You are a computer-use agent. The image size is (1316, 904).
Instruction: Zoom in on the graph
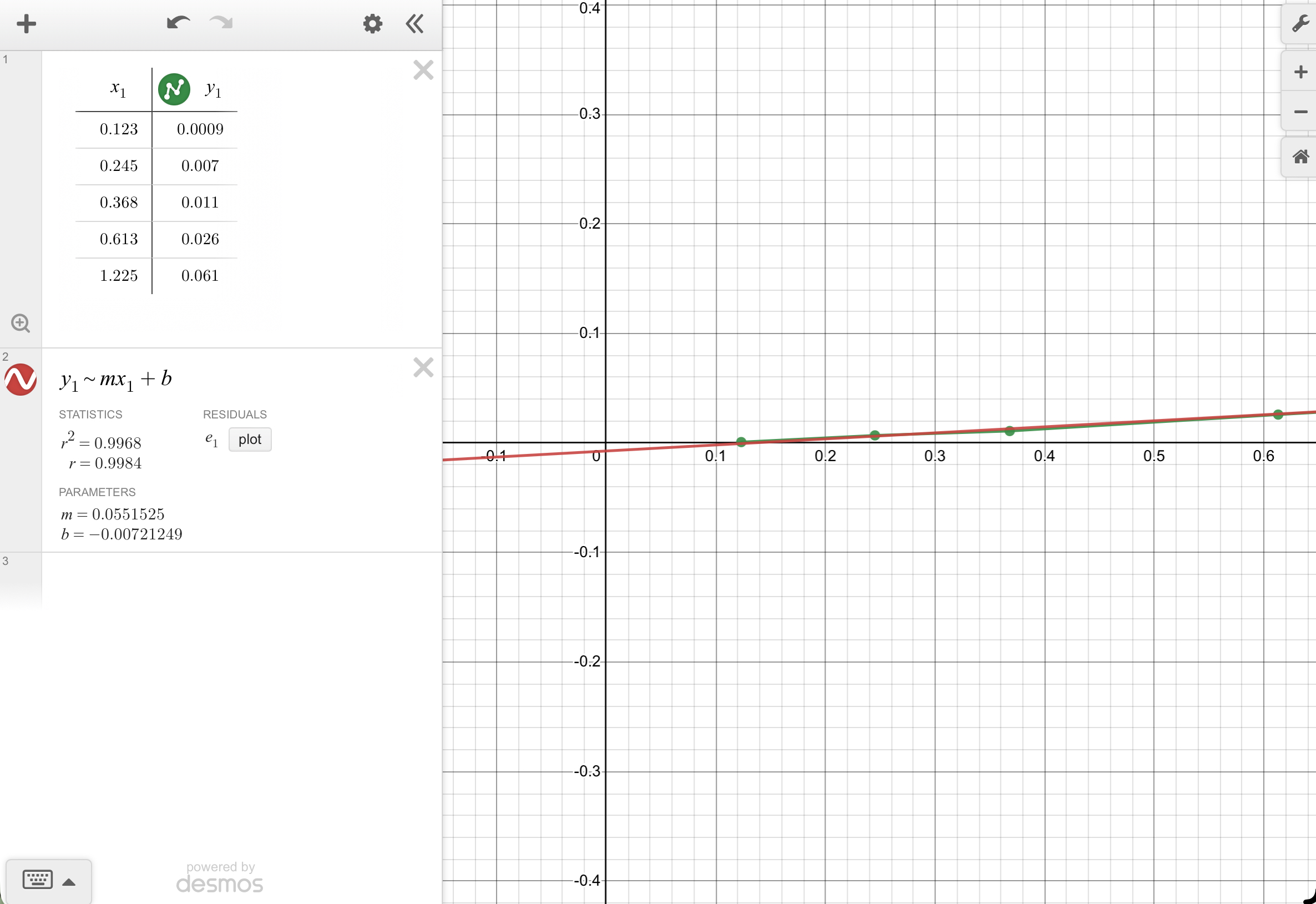(x=1300, y=72)
